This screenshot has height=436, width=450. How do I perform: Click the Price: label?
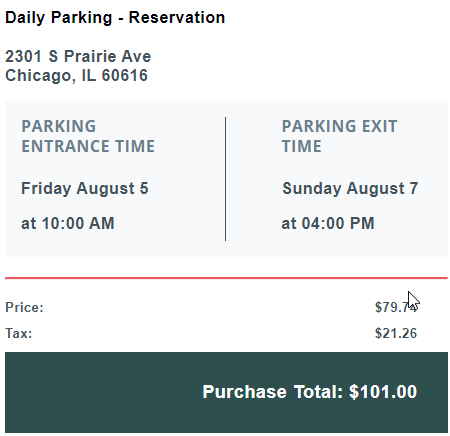pos(24,307)
